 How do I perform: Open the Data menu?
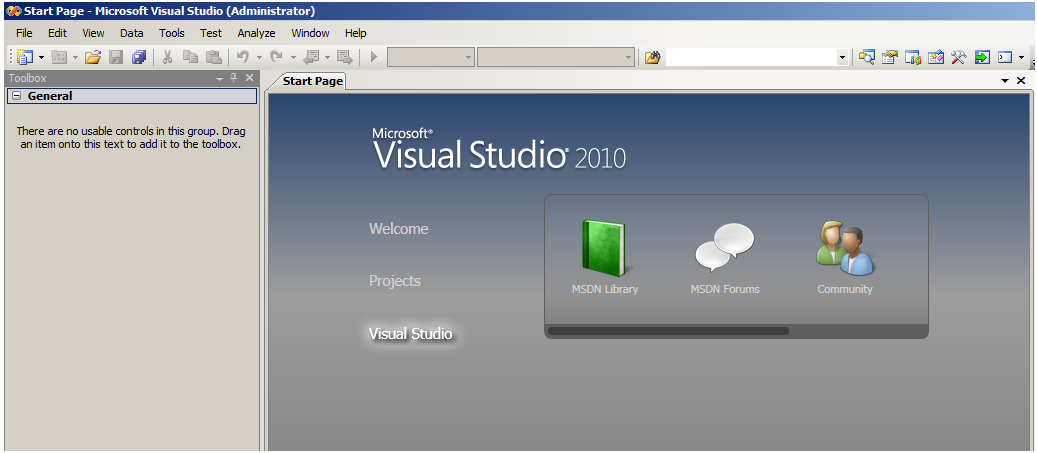click(x=132, y=33)
